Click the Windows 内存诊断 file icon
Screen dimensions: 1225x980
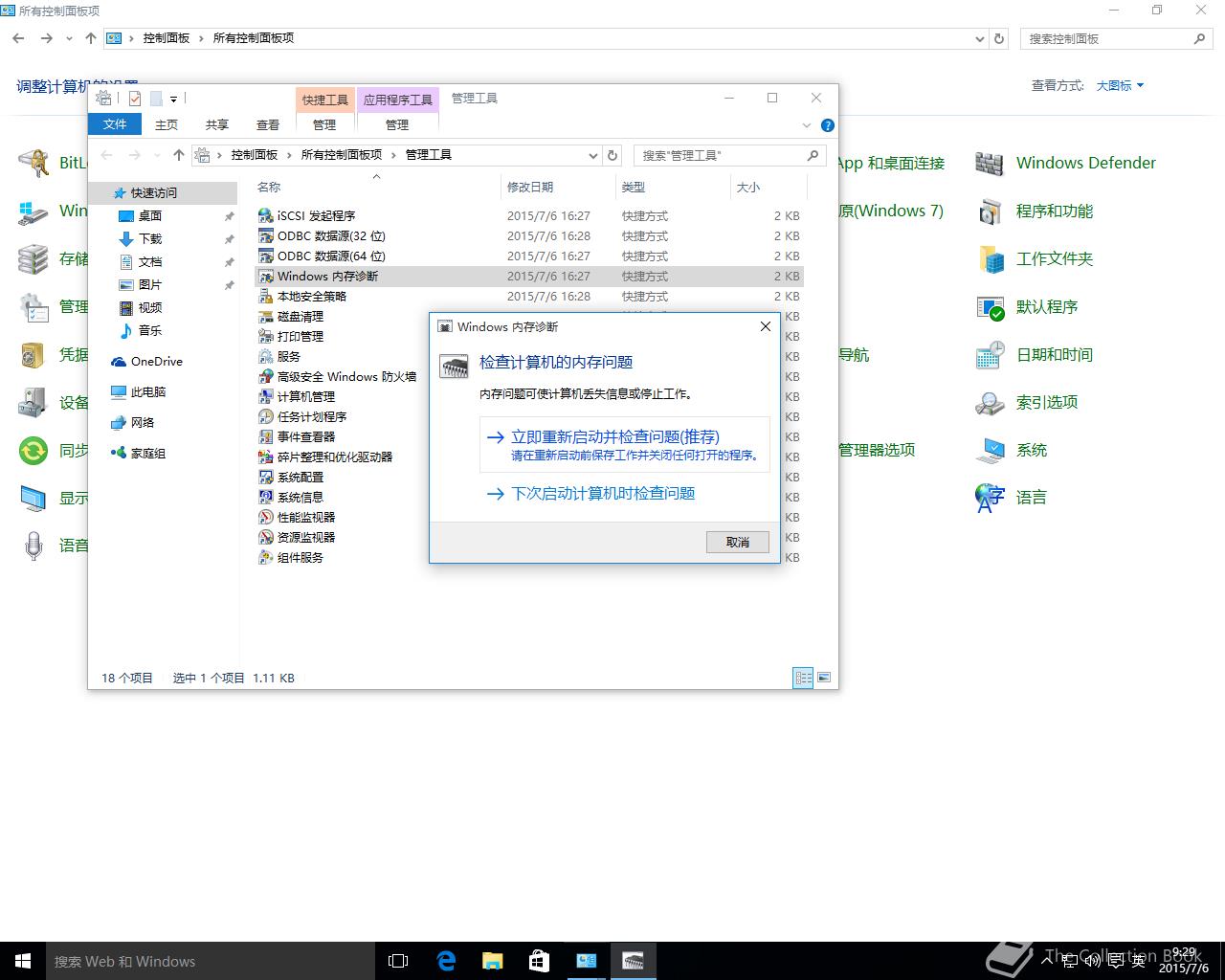tap(266, 276)
